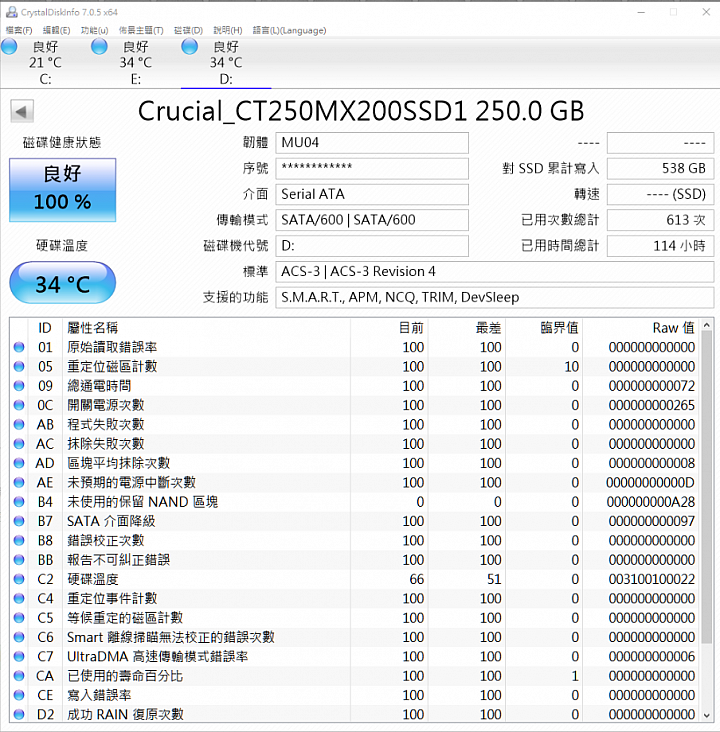Open the 編輯(E) edit menu
Image resolution: width=720 pixels, height=732 pixels.
click(x=56, y=30)
